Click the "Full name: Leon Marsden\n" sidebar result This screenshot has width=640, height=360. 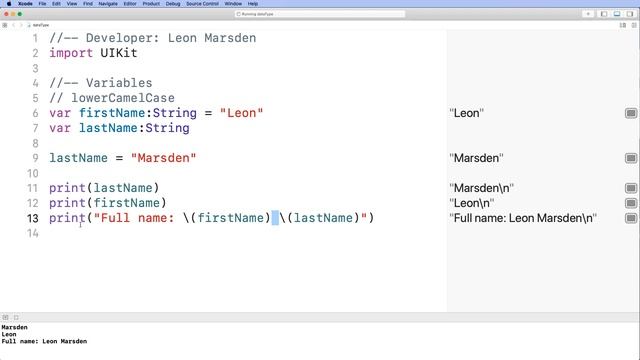click(x=523, y=218)
